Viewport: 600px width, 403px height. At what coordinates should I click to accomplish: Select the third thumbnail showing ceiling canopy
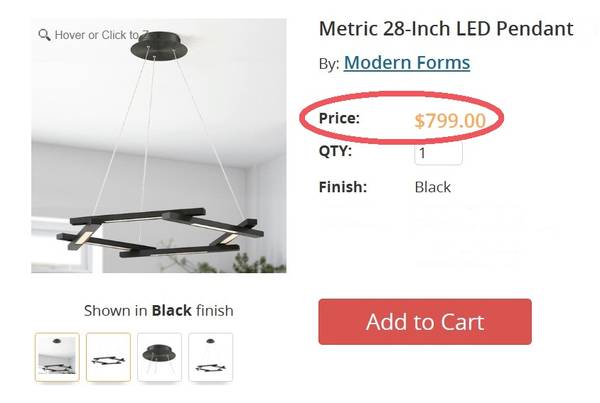(x=159, y=356)
